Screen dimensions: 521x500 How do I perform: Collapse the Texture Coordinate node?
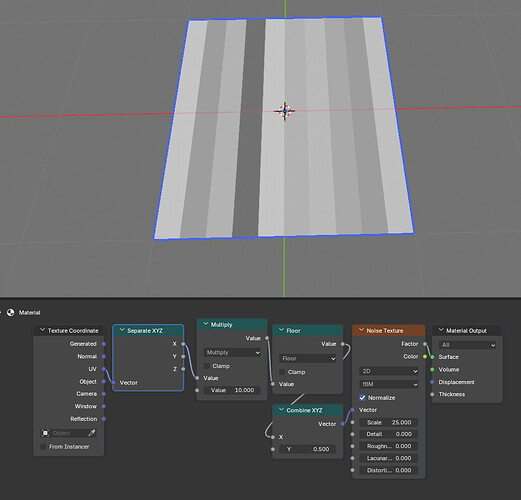point(42,330)
